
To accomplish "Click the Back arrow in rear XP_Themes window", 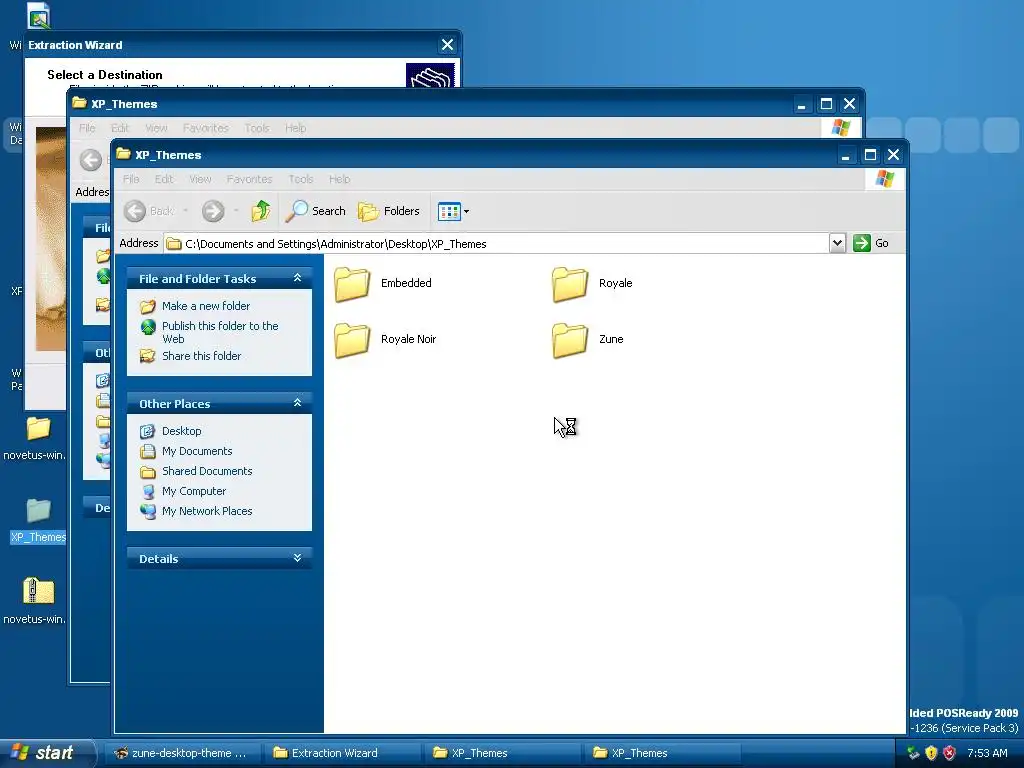I will (91, 160).
